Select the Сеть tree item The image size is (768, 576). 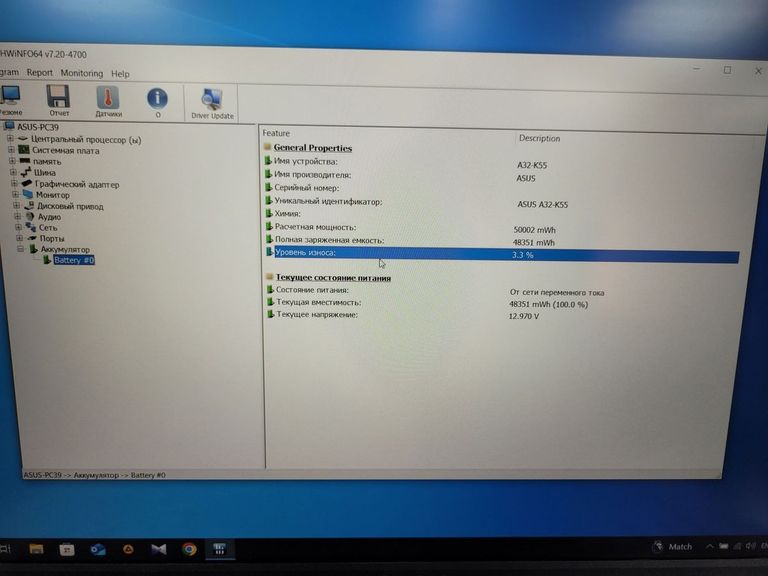pos(48,227)
